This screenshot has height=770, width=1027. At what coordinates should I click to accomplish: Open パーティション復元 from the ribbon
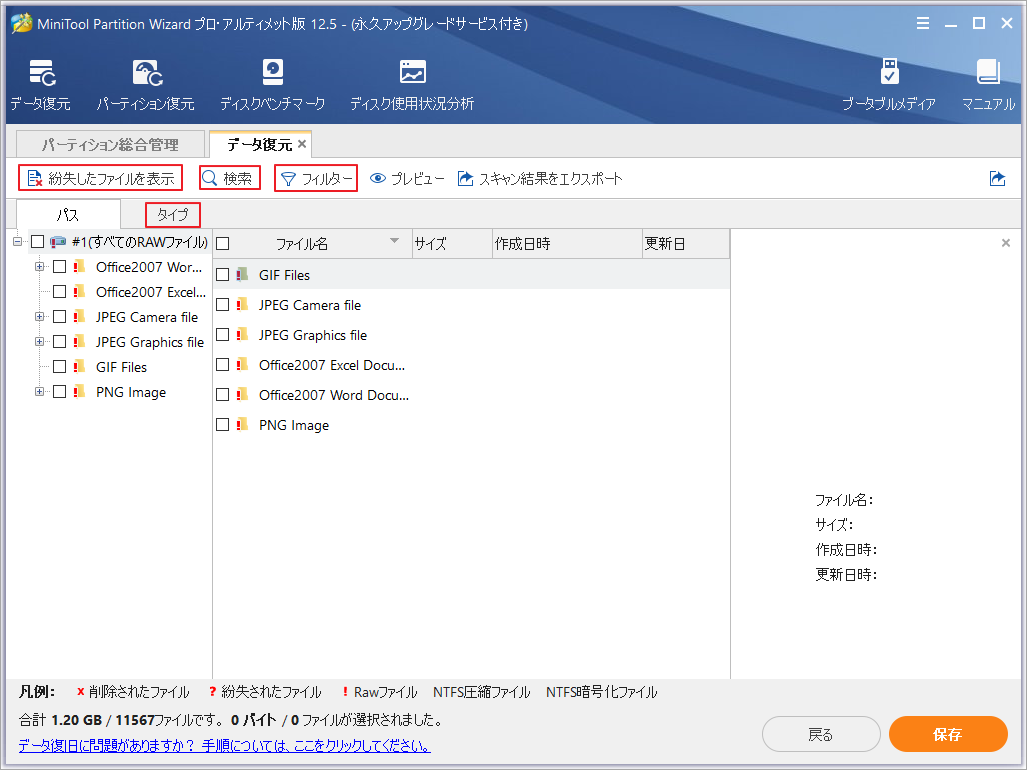[145, 84]
